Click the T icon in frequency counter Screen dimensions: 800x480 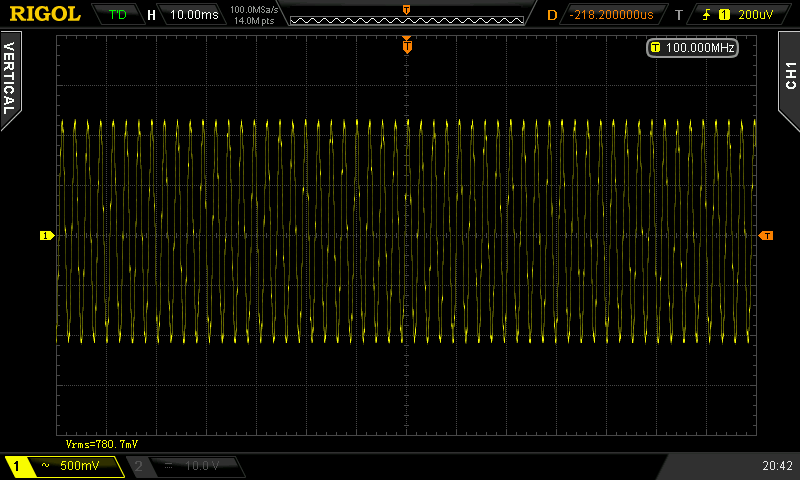[656, 47]
